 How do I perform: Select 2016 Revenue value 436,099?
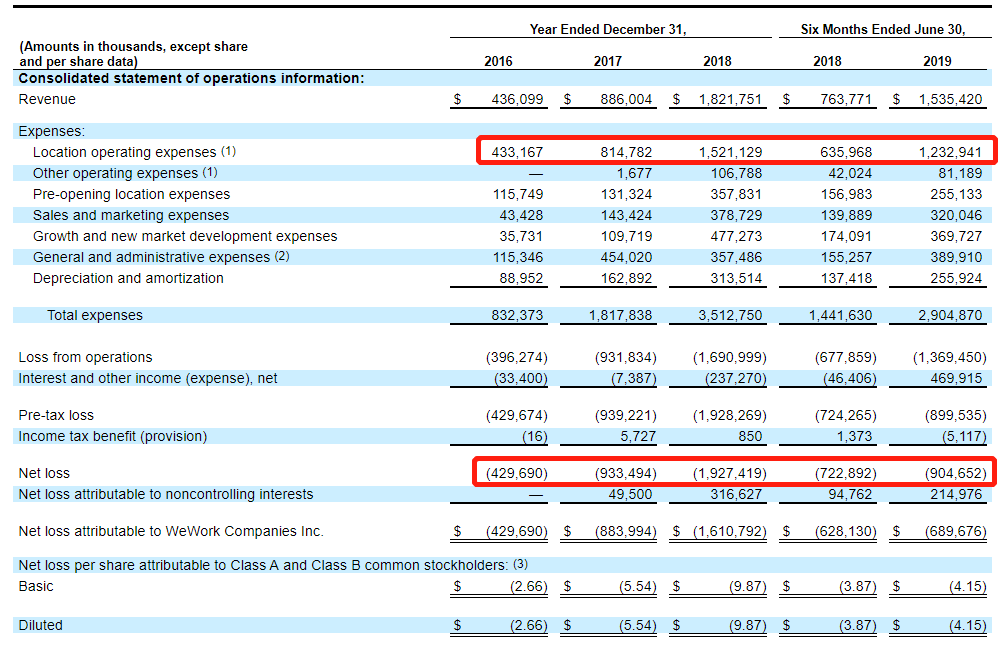517,99
